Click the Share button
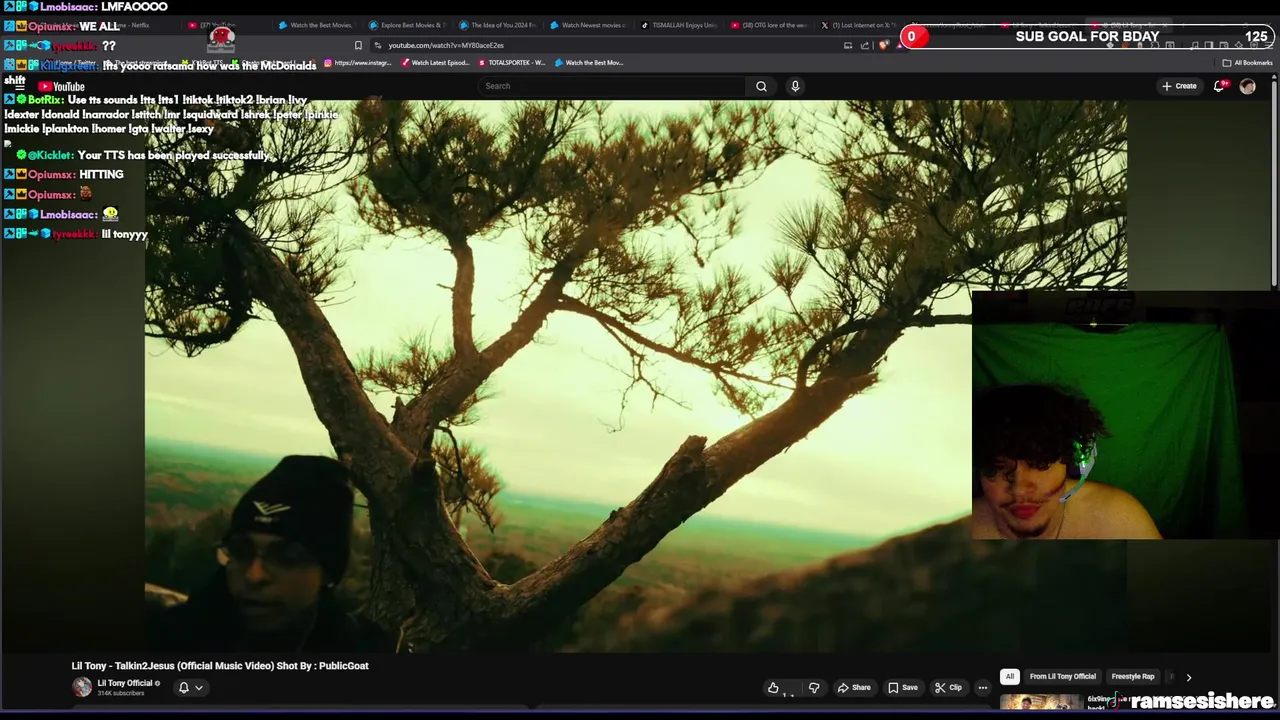The image size is (1280, 720). pos(854,687)
